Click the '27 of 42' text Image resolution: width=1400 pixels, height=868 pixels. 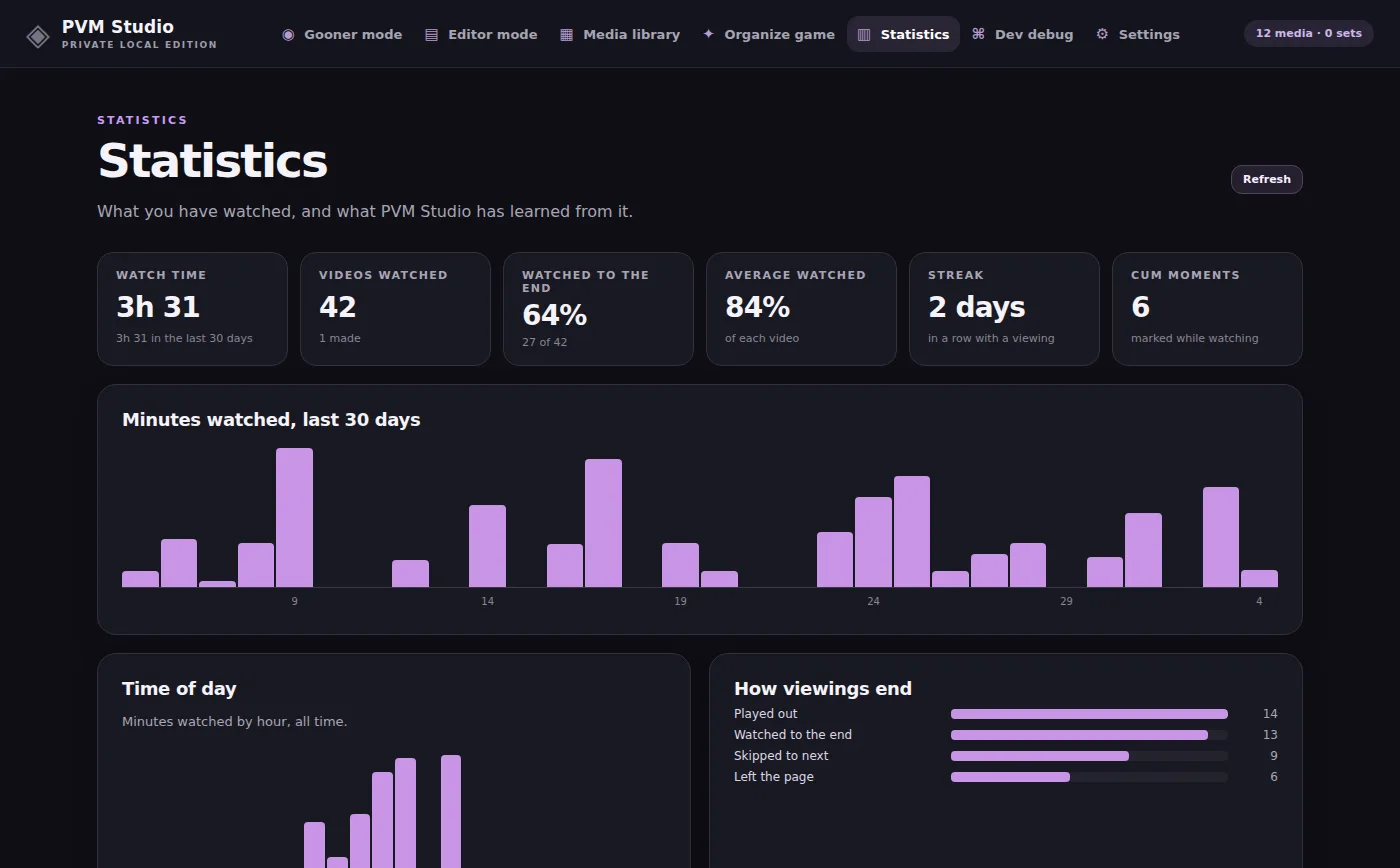point(544,342)
